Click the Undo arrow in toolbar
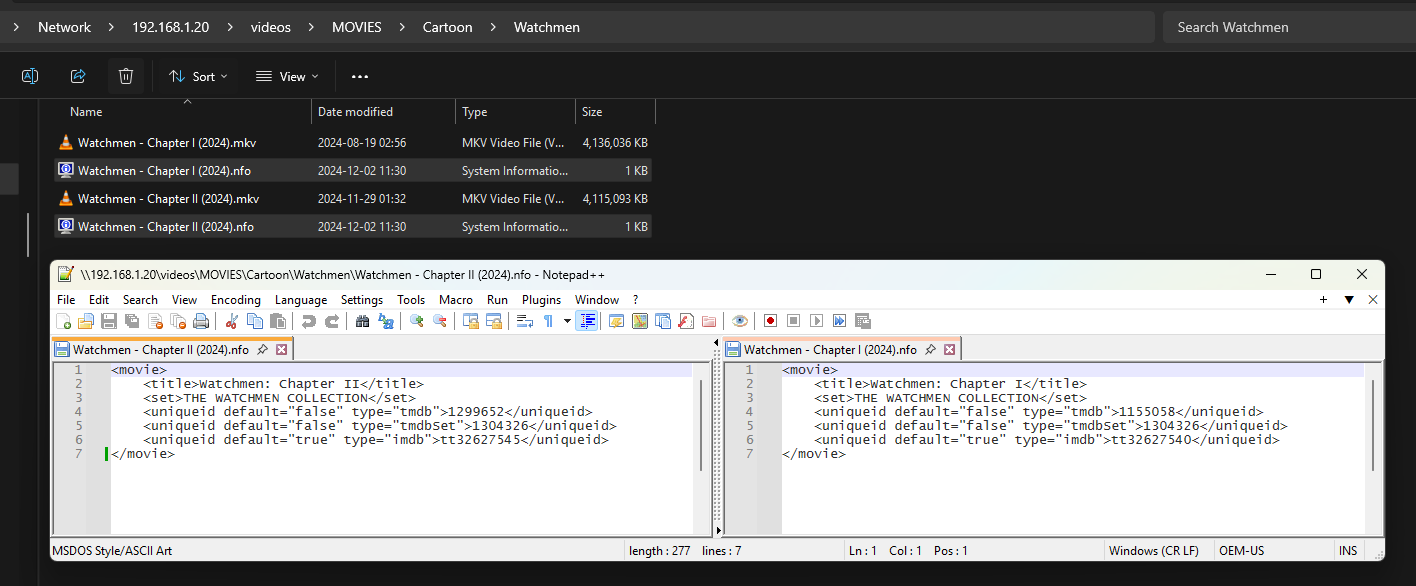Screen dimensions: 1416x586 [x=309, y=321]
